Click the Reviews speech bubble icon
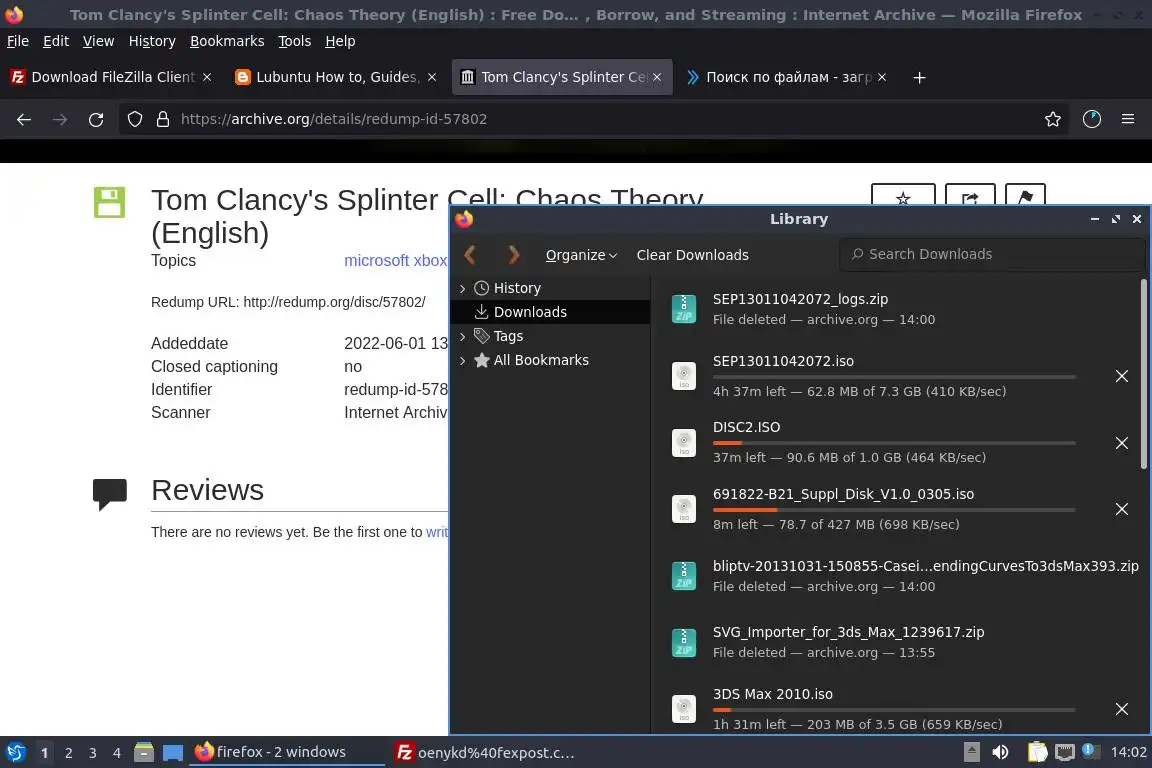Screen dimensions: 1152x768 click(x=109, y=493)
